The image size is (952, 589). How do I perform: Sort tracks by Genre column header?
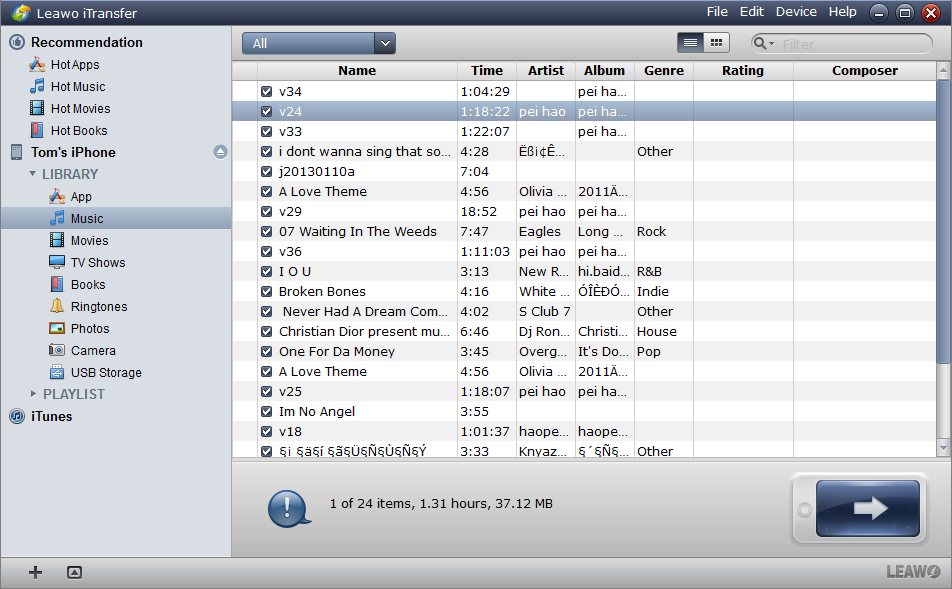pos(664,70)
